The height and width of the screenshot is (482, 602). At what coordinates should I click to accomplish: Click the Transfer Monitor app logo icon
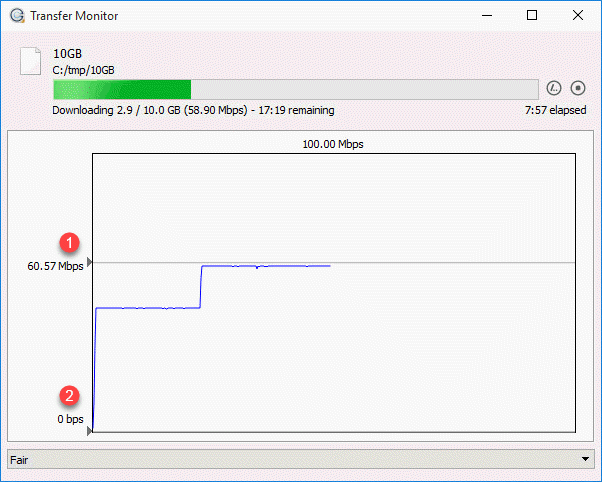pos(17,16)
